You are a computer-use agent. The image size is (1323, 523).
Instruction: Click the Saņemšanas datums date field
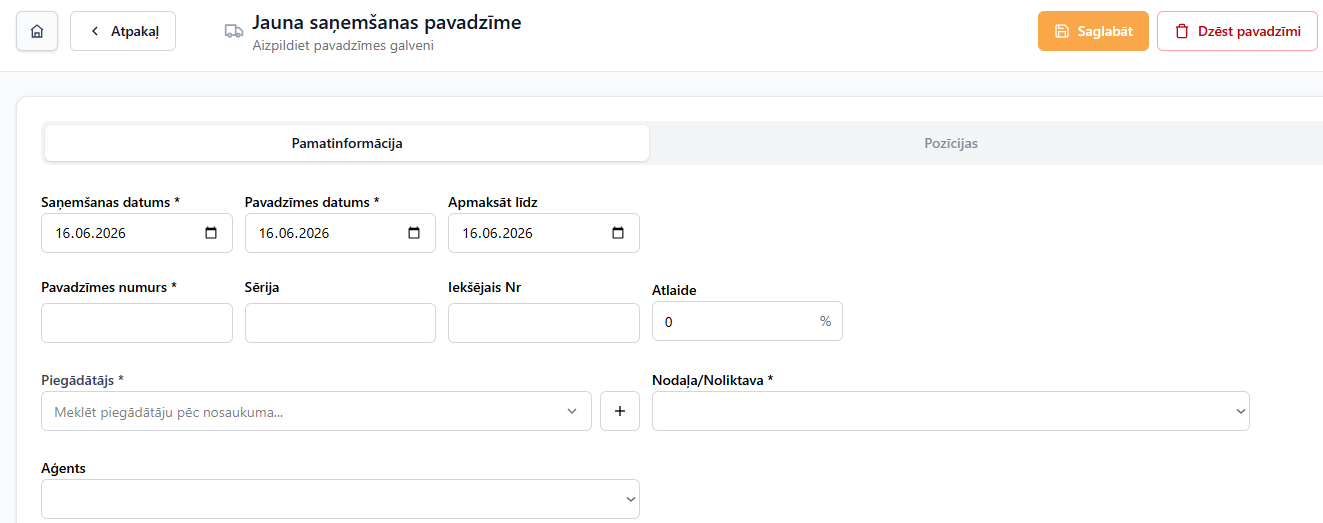tap(137, 233)
